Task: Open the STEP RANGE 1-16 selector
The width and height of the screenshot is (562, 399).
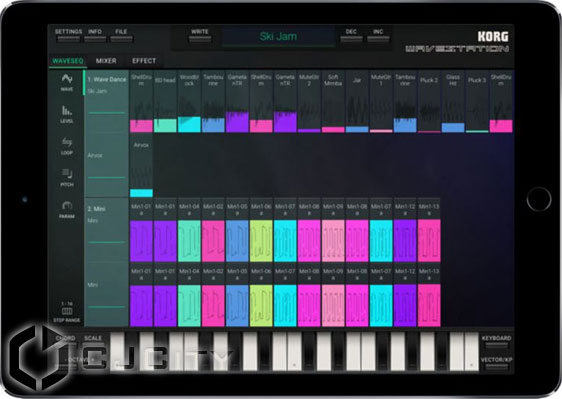Action: pyautogui.click(x=67, y=312)
